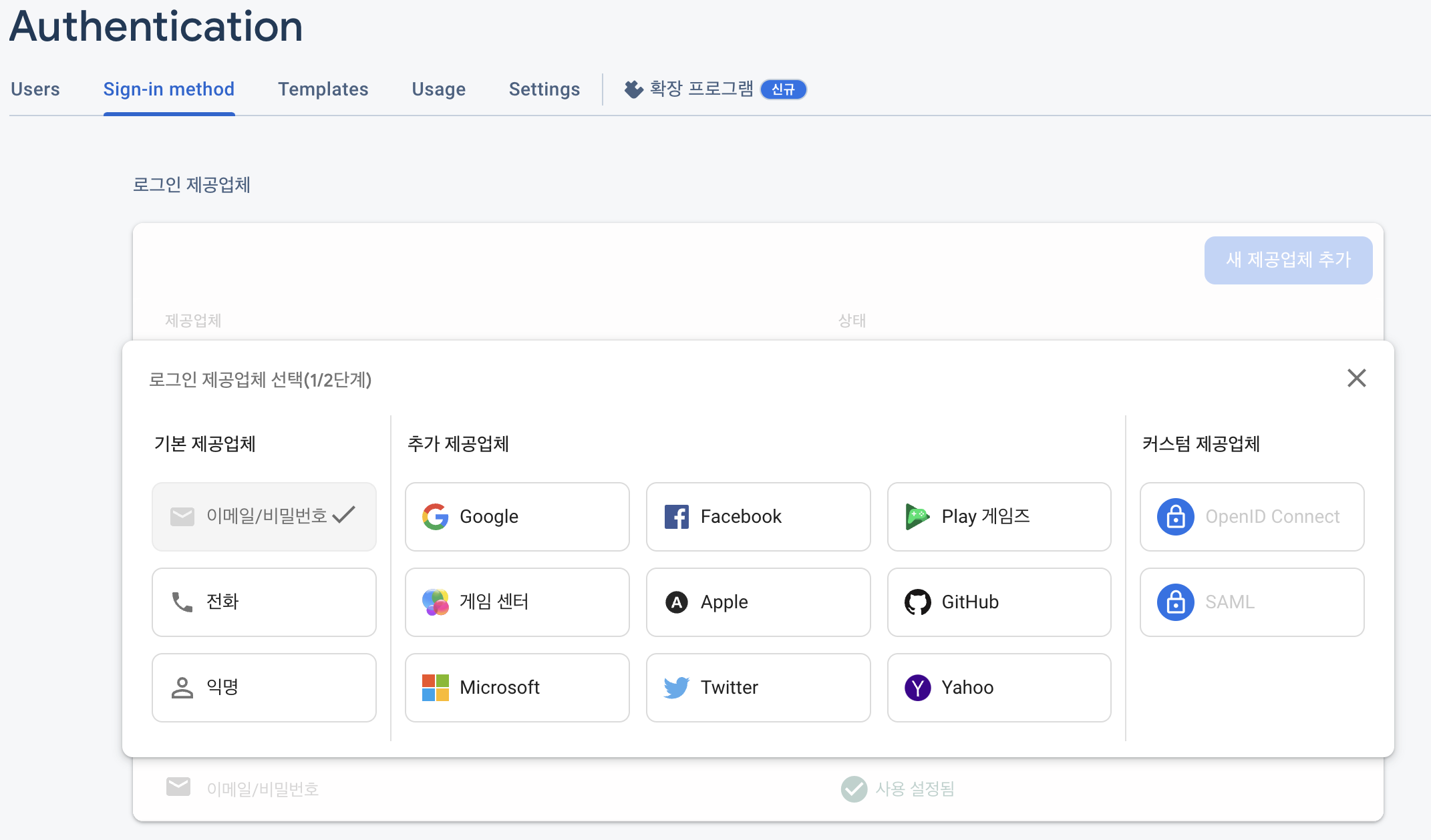This screenshot has height=840, width=1431.
Task: Select the 게임 센터 provider
Action: [x=516, y=602]
